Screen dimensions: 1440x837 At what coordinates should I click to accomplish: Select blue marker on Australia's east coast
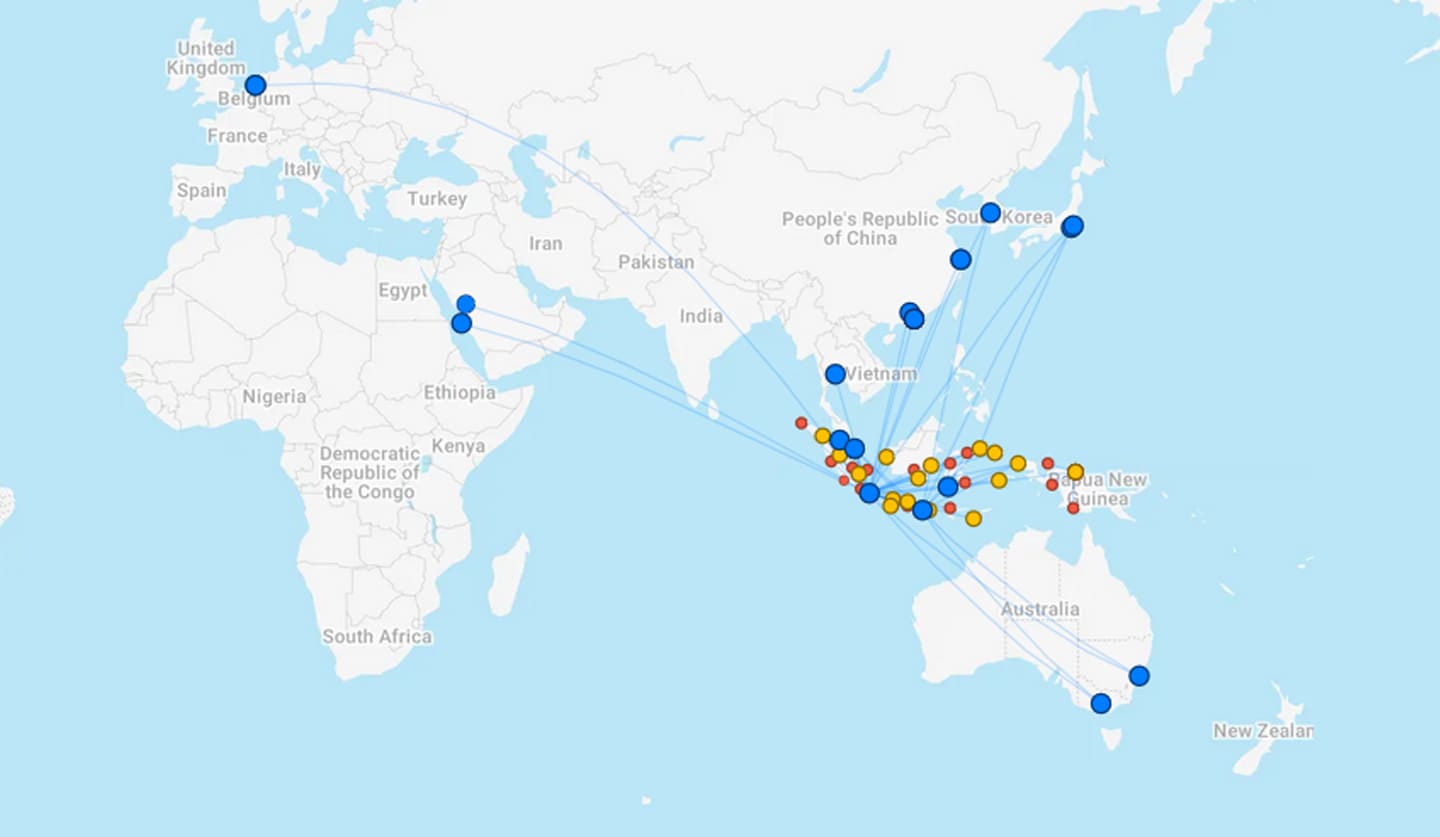[x=1138, y=676]
